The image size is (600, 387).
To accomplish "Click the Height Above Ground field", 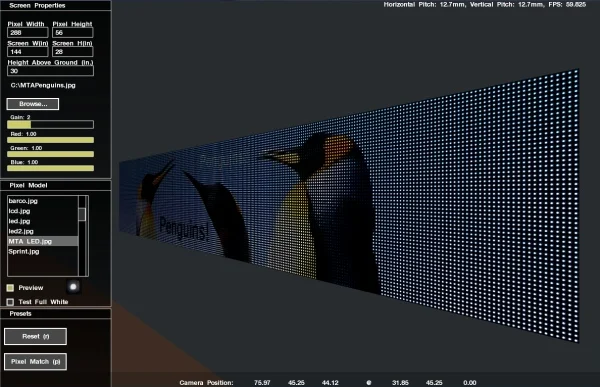I will tap(50, 71).
